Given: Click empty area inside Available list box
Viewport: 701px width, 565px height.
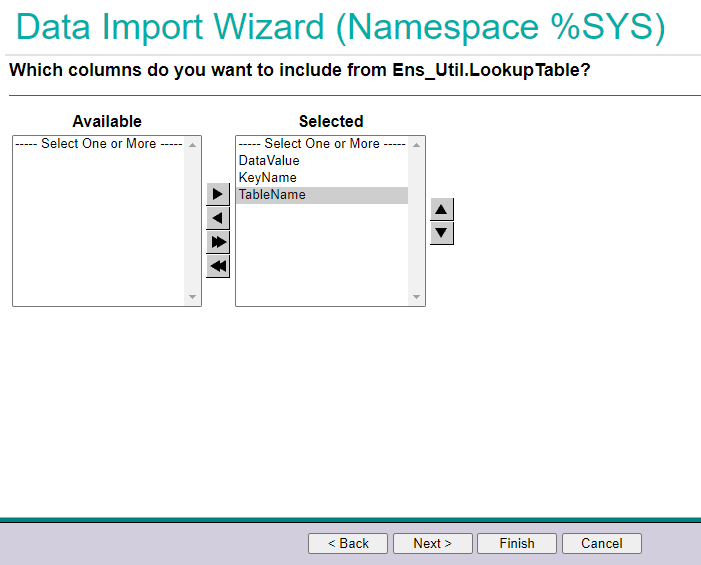Looking at the screenshot, I should click(x=98, y=230).
